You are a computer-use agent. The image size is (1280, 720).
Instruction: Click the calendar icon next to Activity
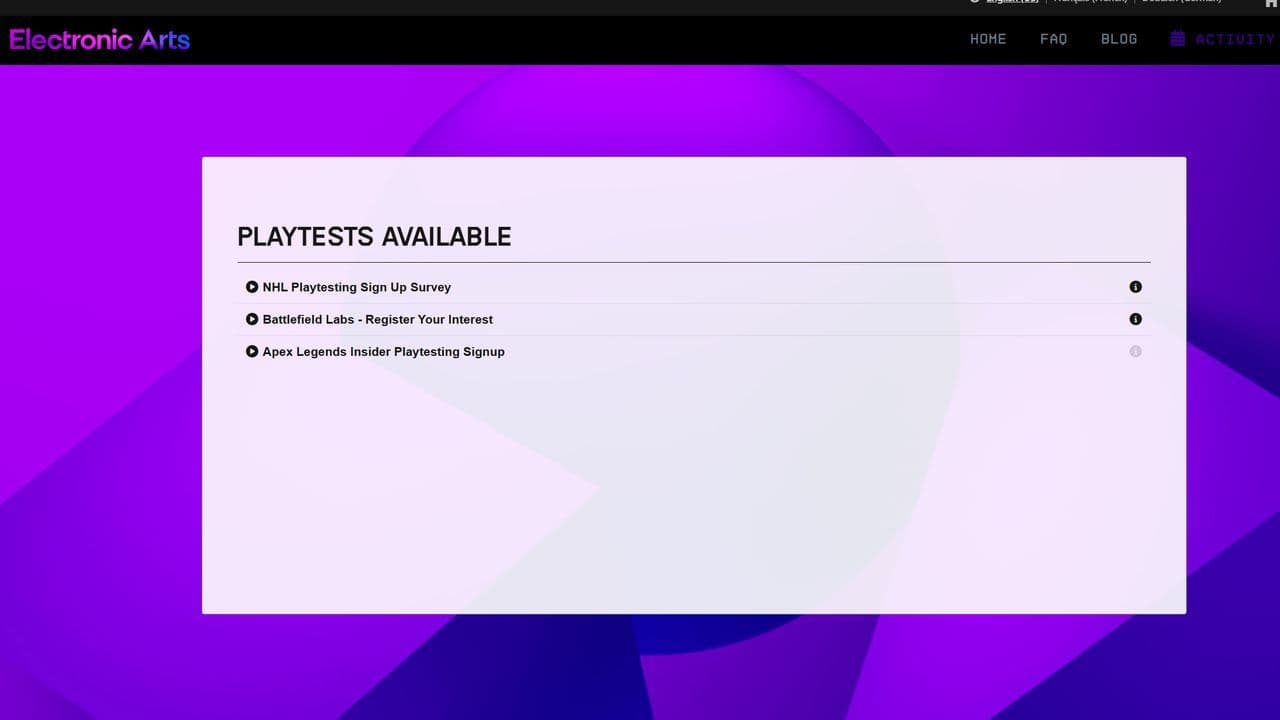1178,39
